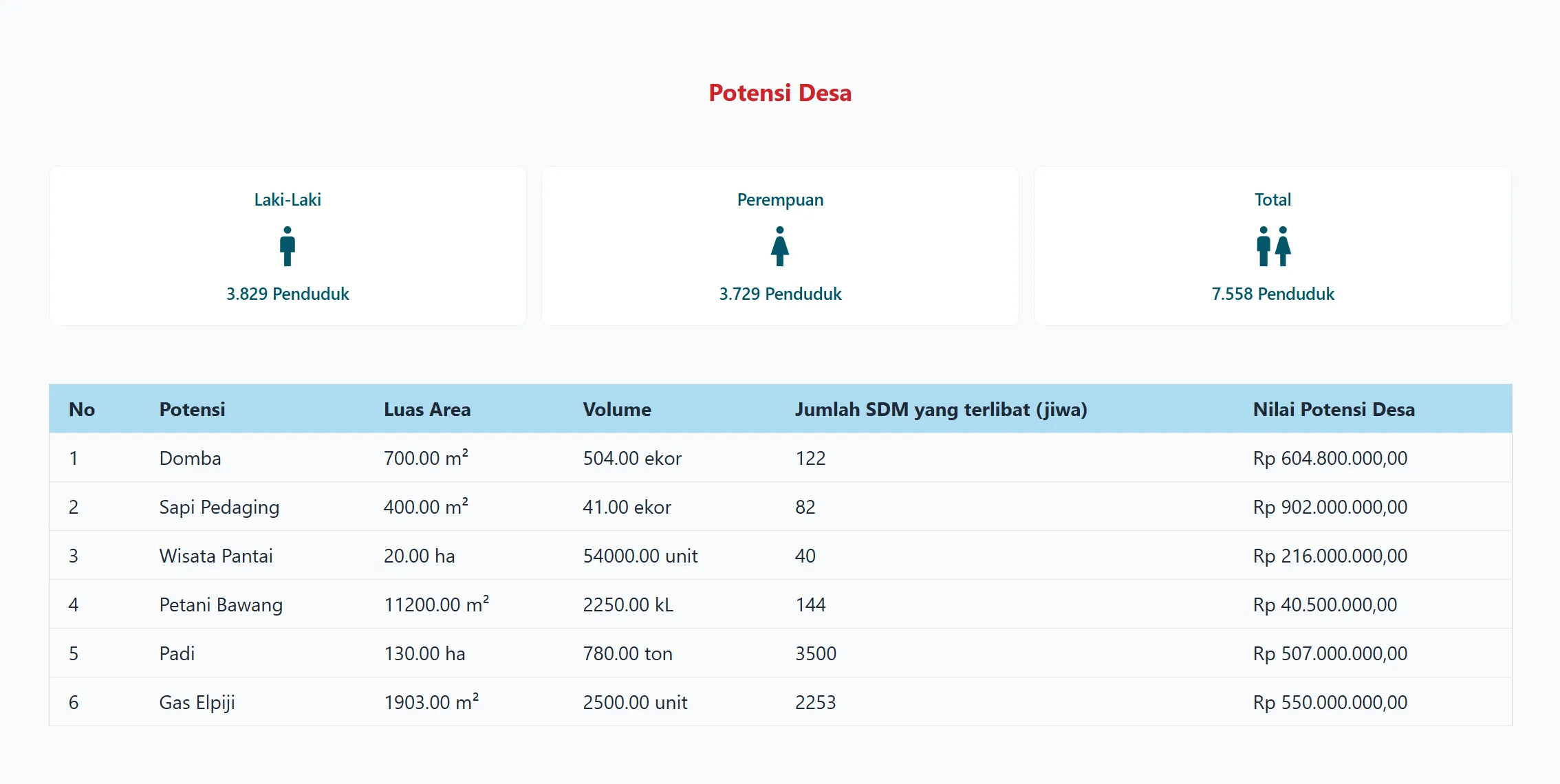Select the Laki-Laki card label
1560x784 pixels.
288,199
